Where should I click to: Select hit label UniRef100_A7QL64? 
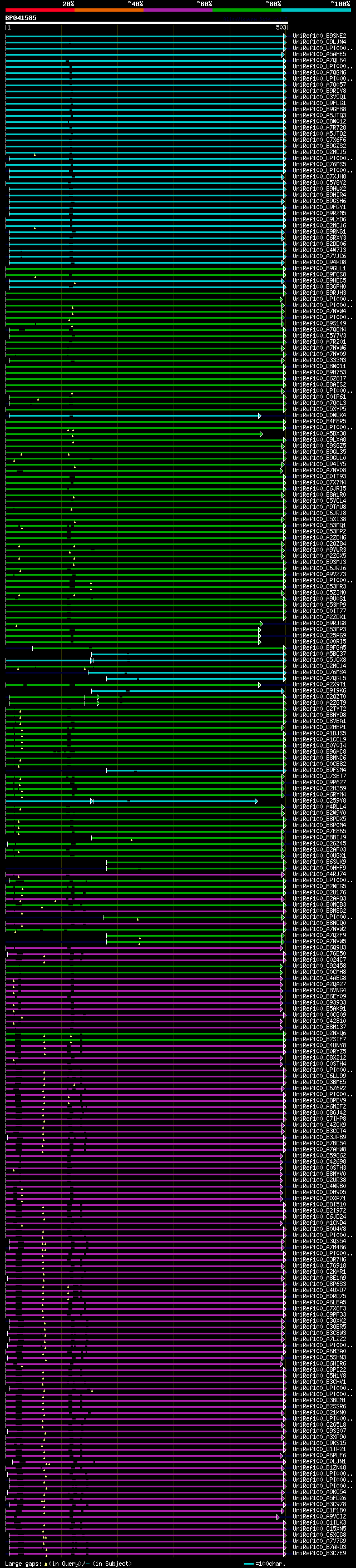click(319, 60)
